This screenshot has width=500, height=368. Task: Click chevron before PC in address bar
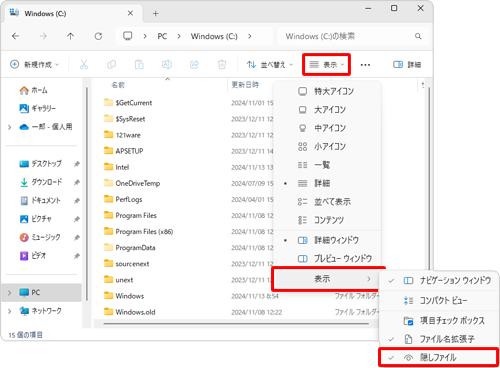pyautogui.click(x=145, y=36)
